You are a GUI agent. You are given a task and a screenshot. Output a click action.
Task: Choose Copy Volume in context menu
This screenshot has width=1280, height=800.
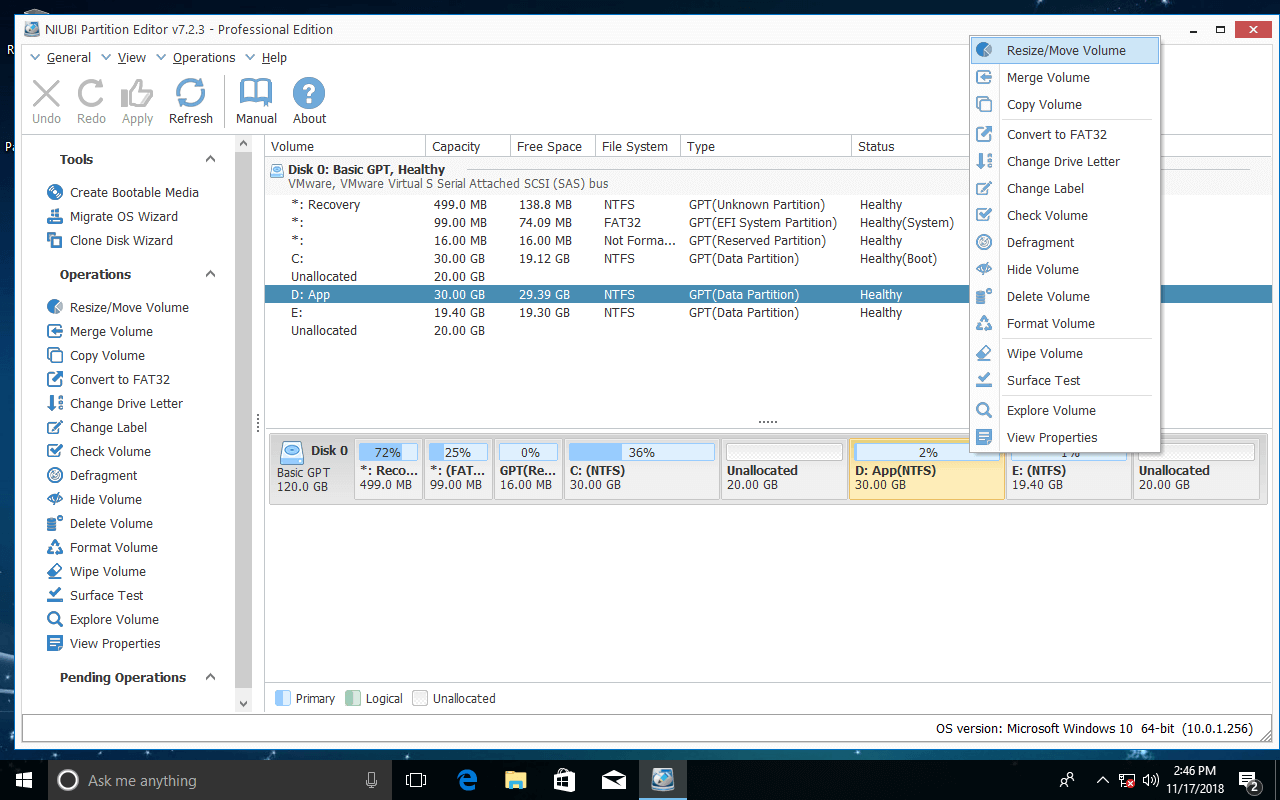(x=1065, y=104)
